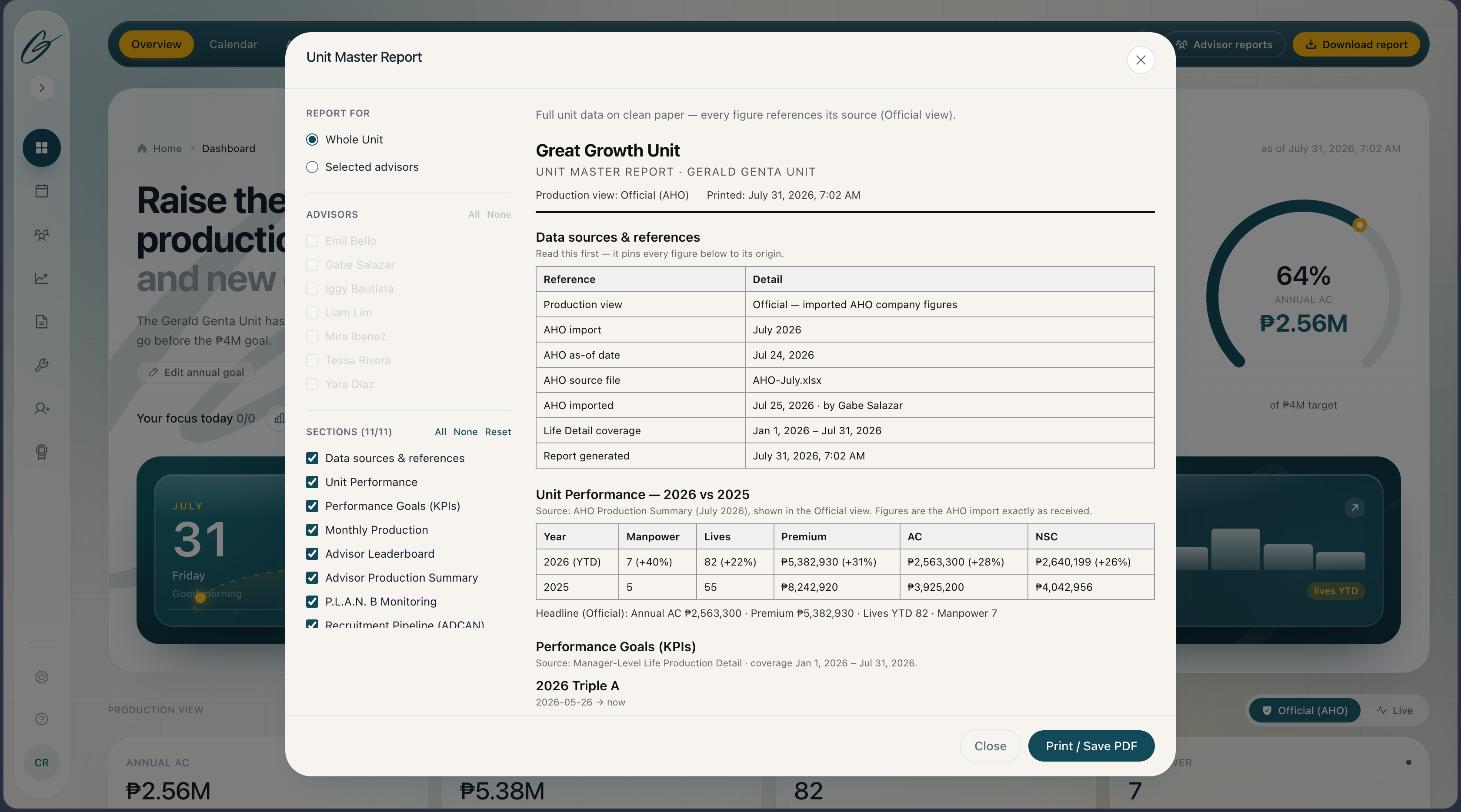Toggle the Advisor Production Summary checkbox

(x=312, y=578)
